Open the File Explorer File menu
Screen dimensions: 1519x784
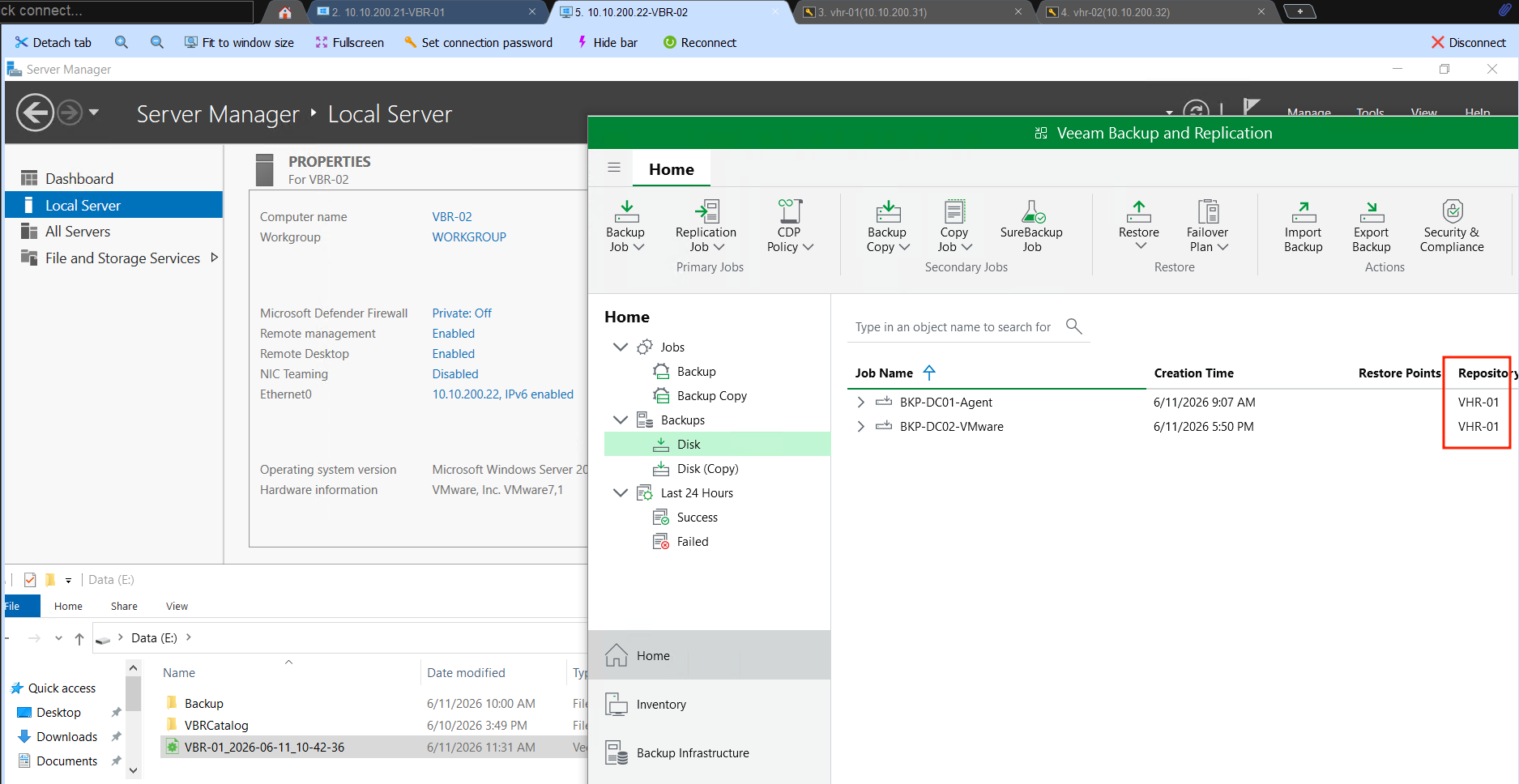(20, 606)
